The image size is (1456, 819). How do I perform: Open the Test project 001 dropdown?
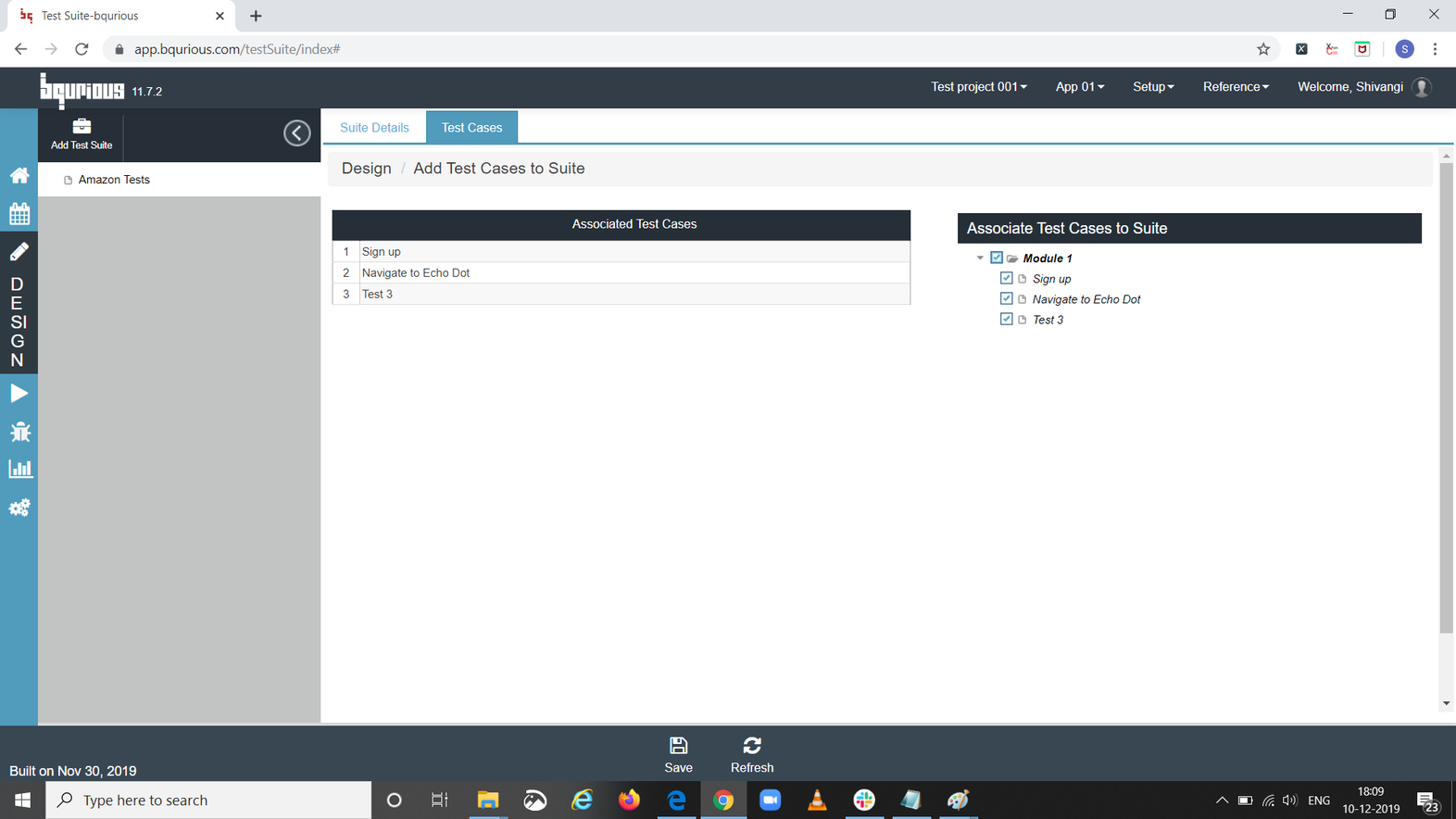[x=979, y=87]
